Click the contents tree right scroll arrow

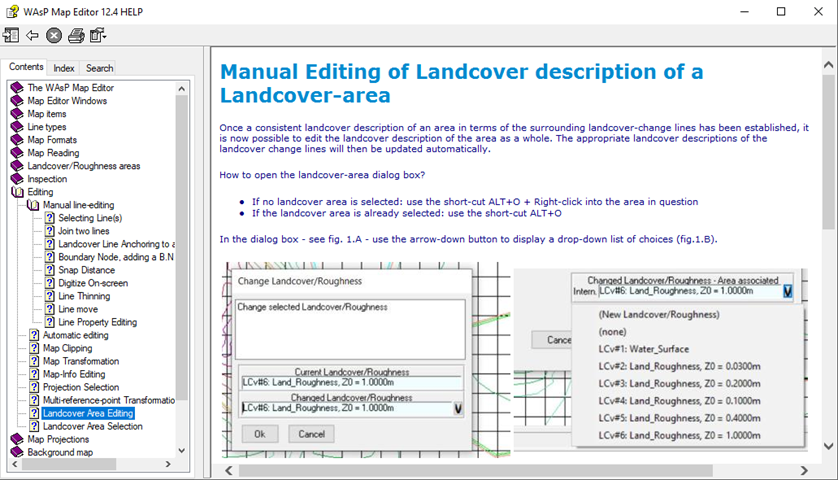[168, 464]
